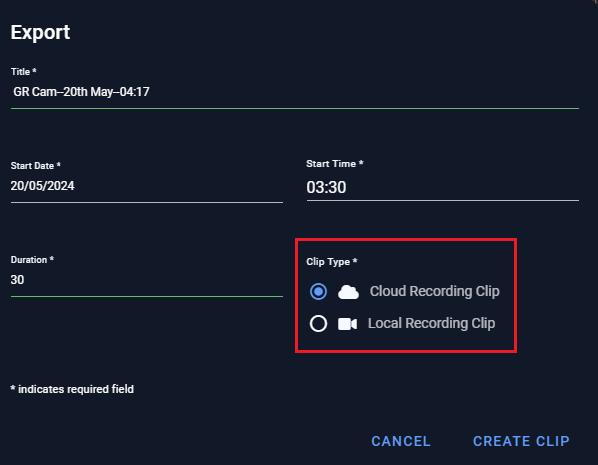This screenshot has height=465, width=598.
Task: Click the 'Duration *' label
Action: tap(32, 260)
